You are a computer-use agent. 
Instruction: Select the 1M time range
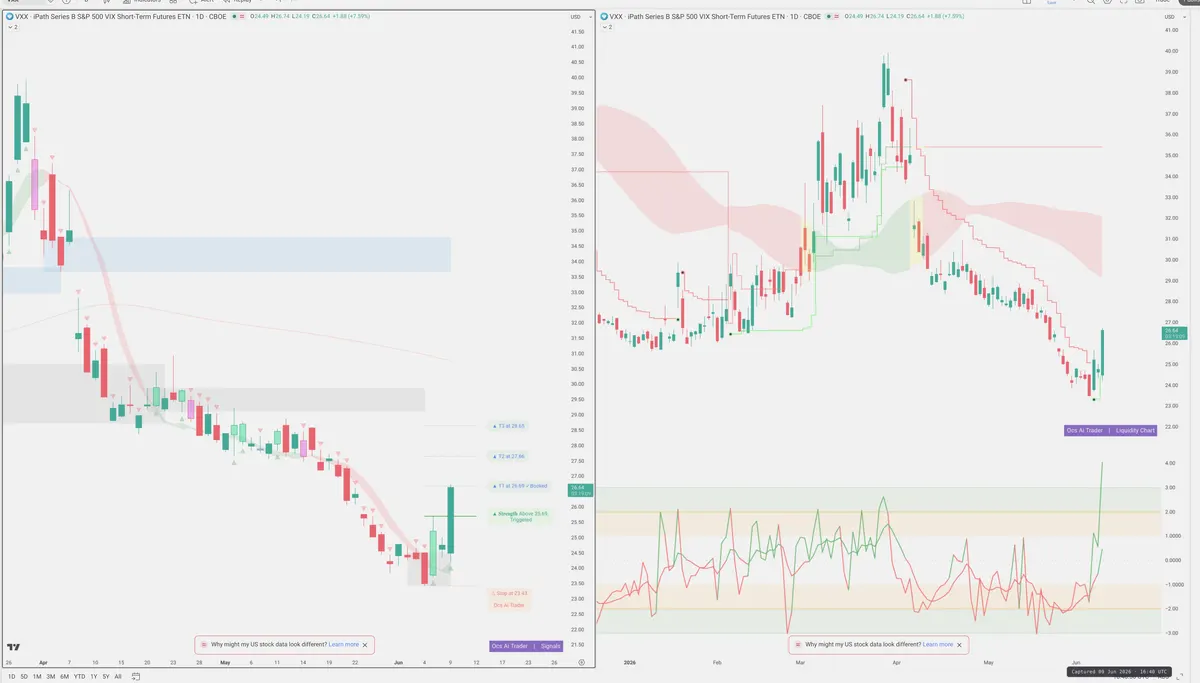[x=37, y=677]
